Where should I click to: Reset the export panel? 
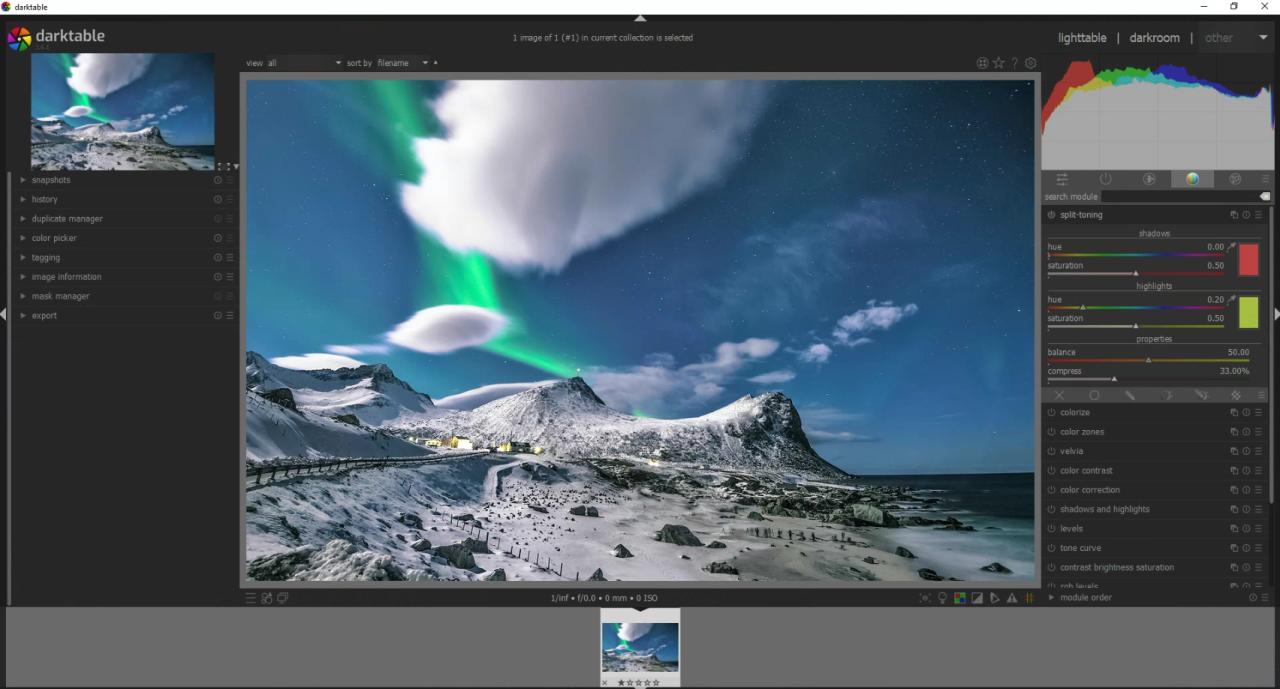tap(218, 316)
